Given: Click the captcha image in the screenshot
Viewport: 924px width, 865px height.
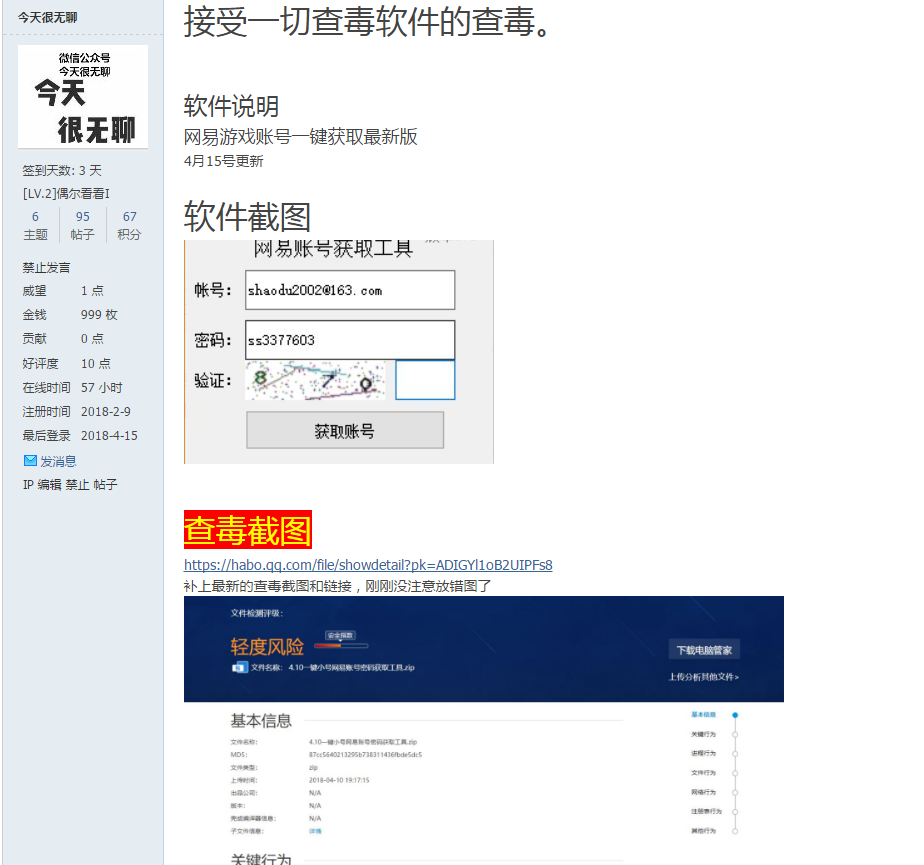Looking at the screenshot, I should 315,380.
